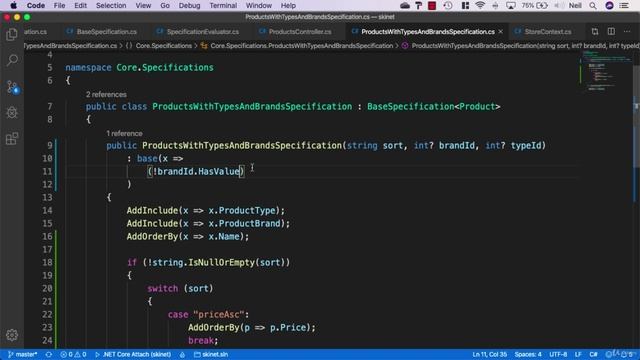Click AddOrderBy(x => x.Name) line
Viewport: 640px width, 360px height.
pos(187,237)
